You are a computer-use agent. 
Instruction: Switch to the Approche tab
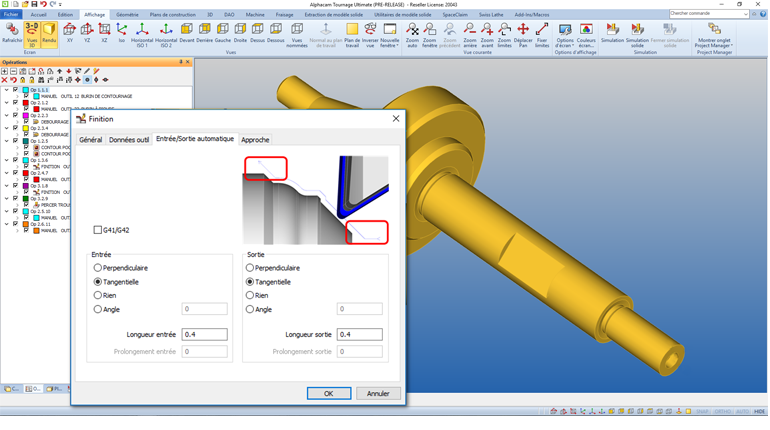255,140
